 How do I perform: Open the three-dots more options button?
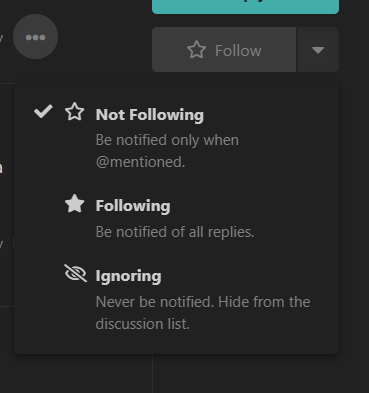[35, 37]
